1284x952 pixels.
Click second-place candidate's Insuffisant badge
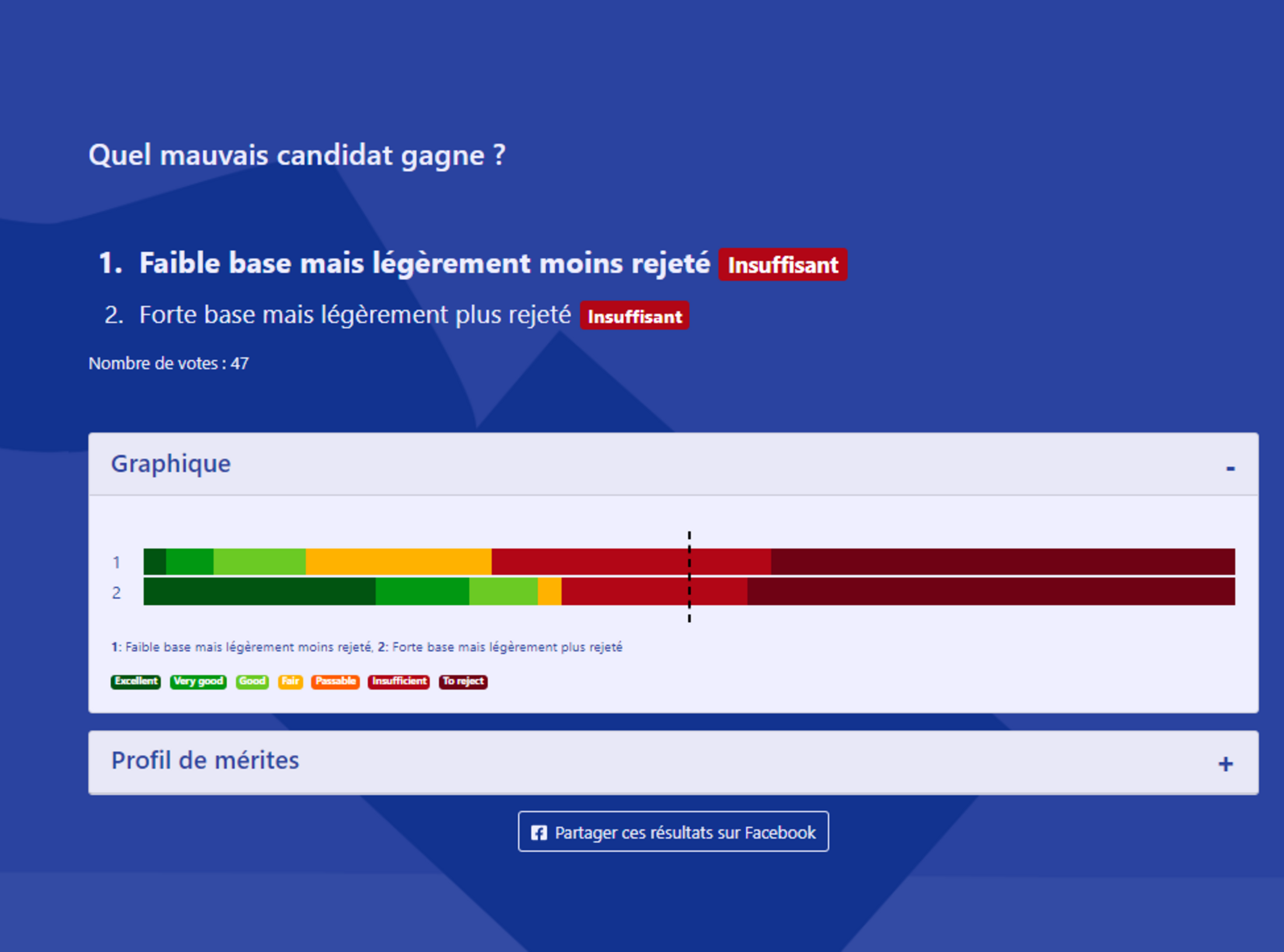[x=634, y=316]
